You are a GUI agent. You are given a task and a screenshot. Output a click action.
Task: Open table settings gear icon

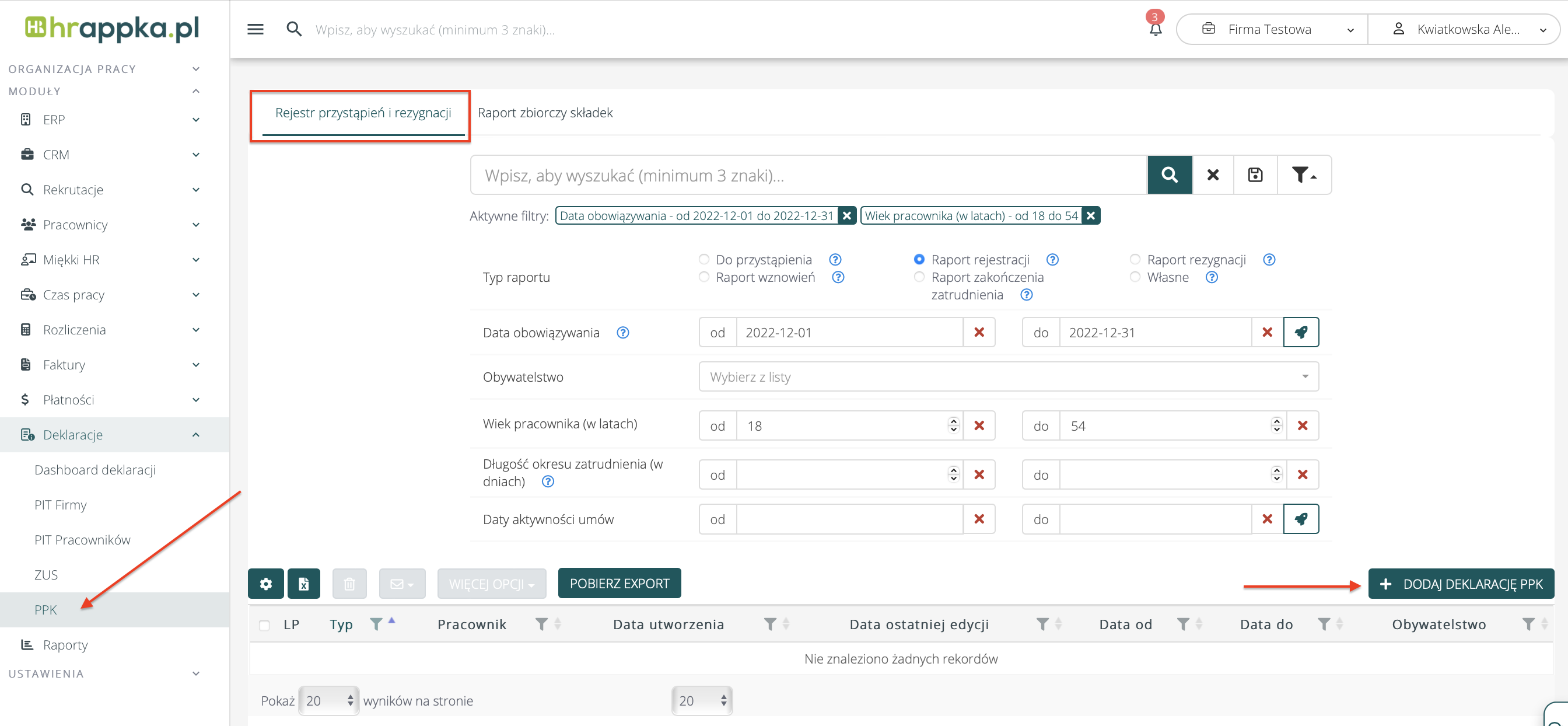tap(265, 584)
